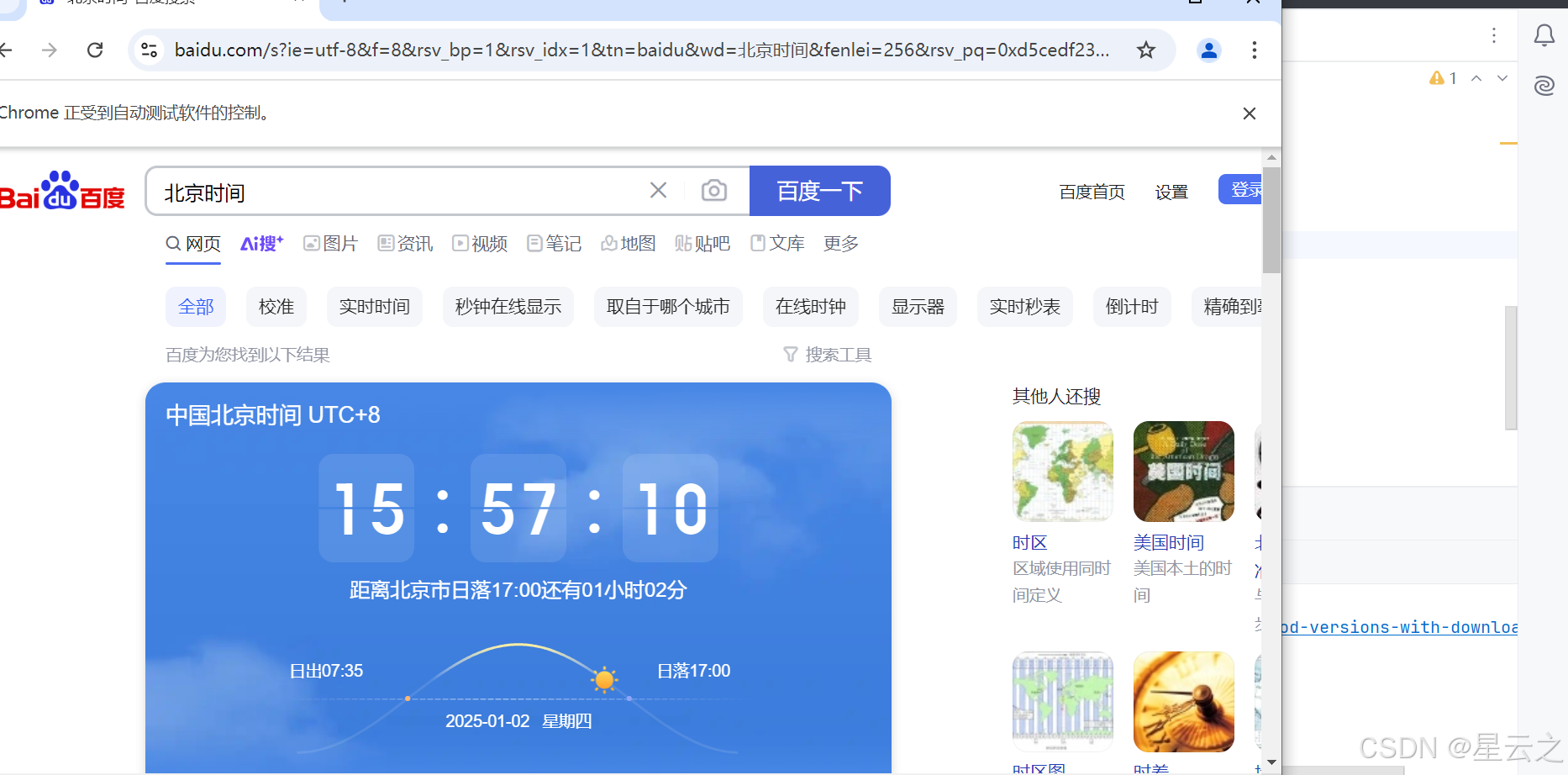Switch to the 图片 tab
The height and width of the screenshot is (775, 1568).
click(331, 244)
